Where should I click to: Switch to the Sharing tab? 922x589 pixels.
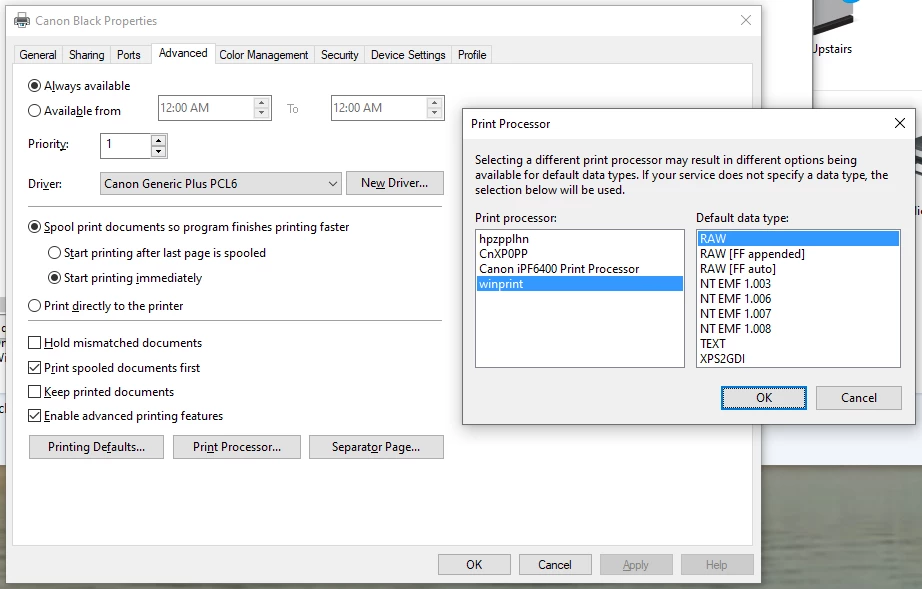[86, 55]
